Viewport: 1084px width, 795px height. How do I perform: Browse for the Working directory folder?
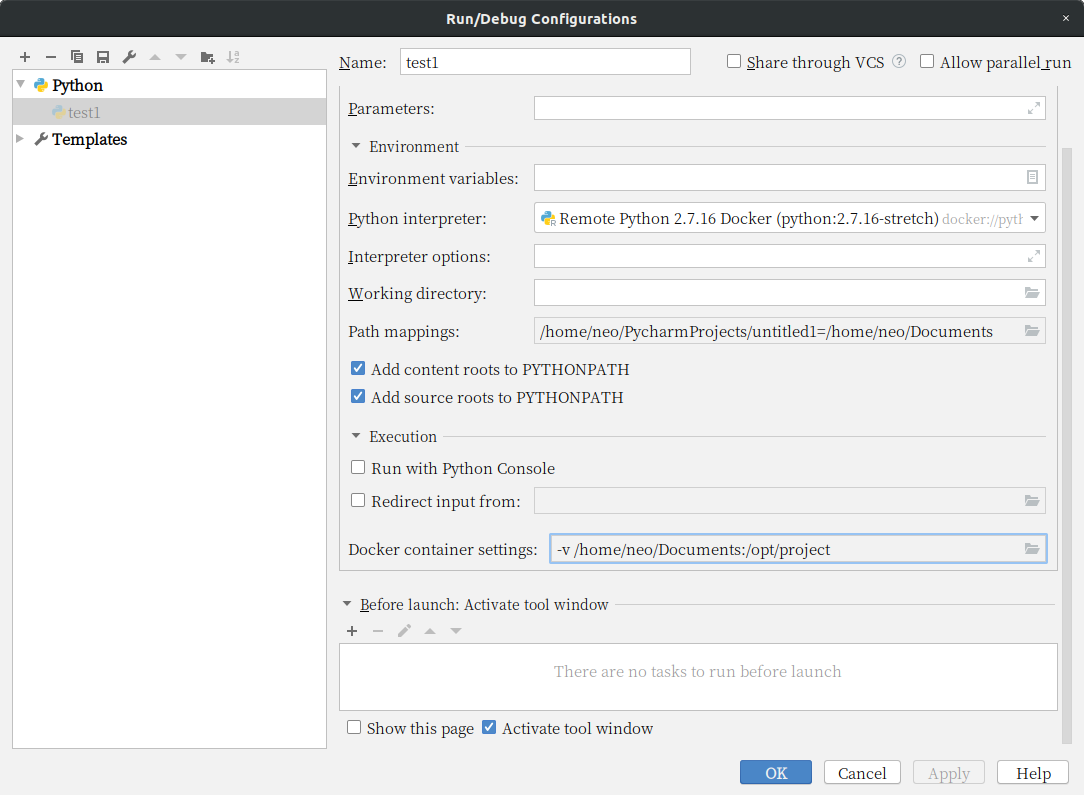click(x=1032, y=293)
